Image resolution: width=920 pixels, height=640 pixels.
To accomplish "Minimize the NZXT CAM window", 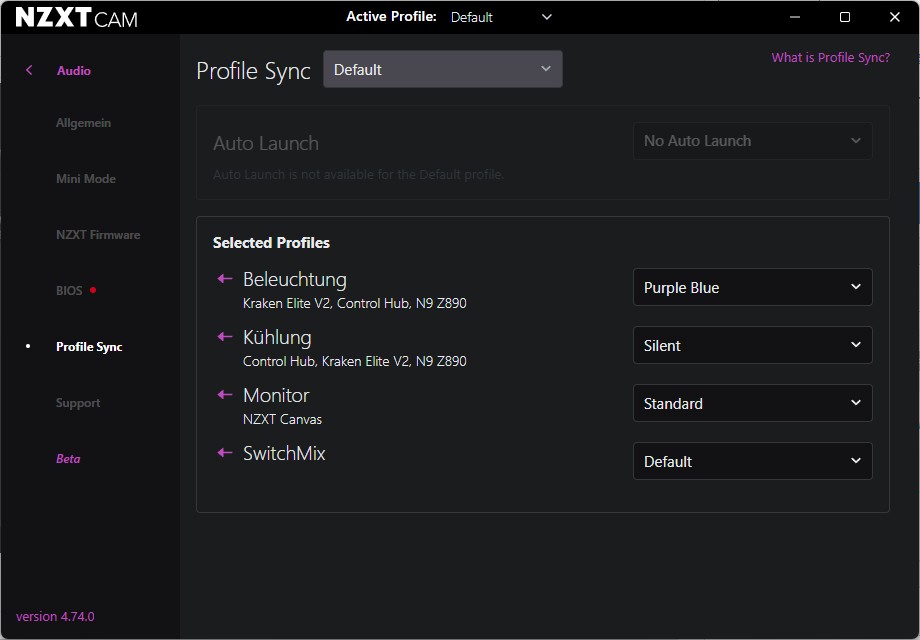I will click(x=795, y=17).
